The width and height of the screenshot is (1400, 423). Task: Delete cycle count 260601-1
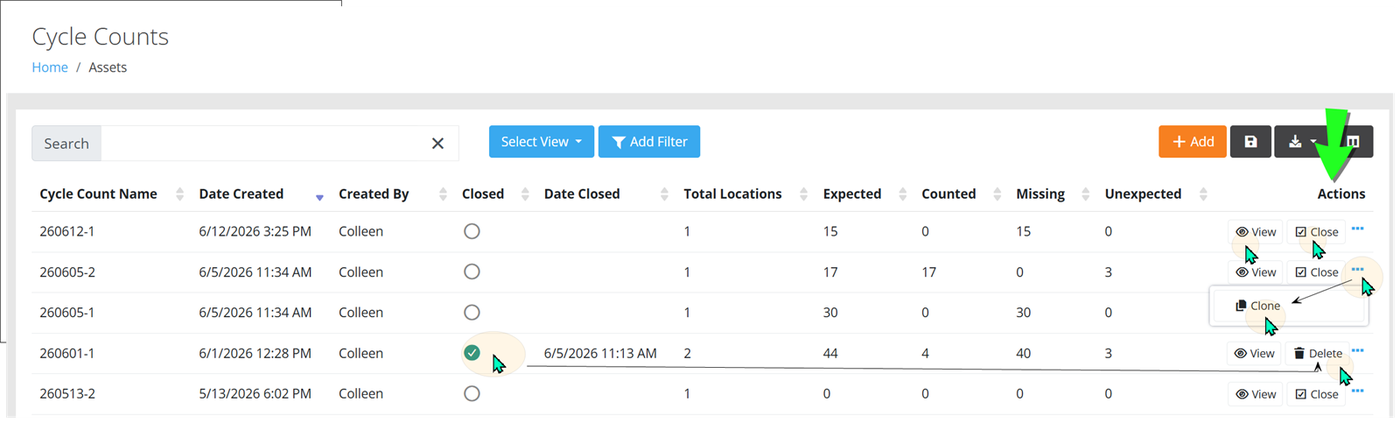point(1317,353)
